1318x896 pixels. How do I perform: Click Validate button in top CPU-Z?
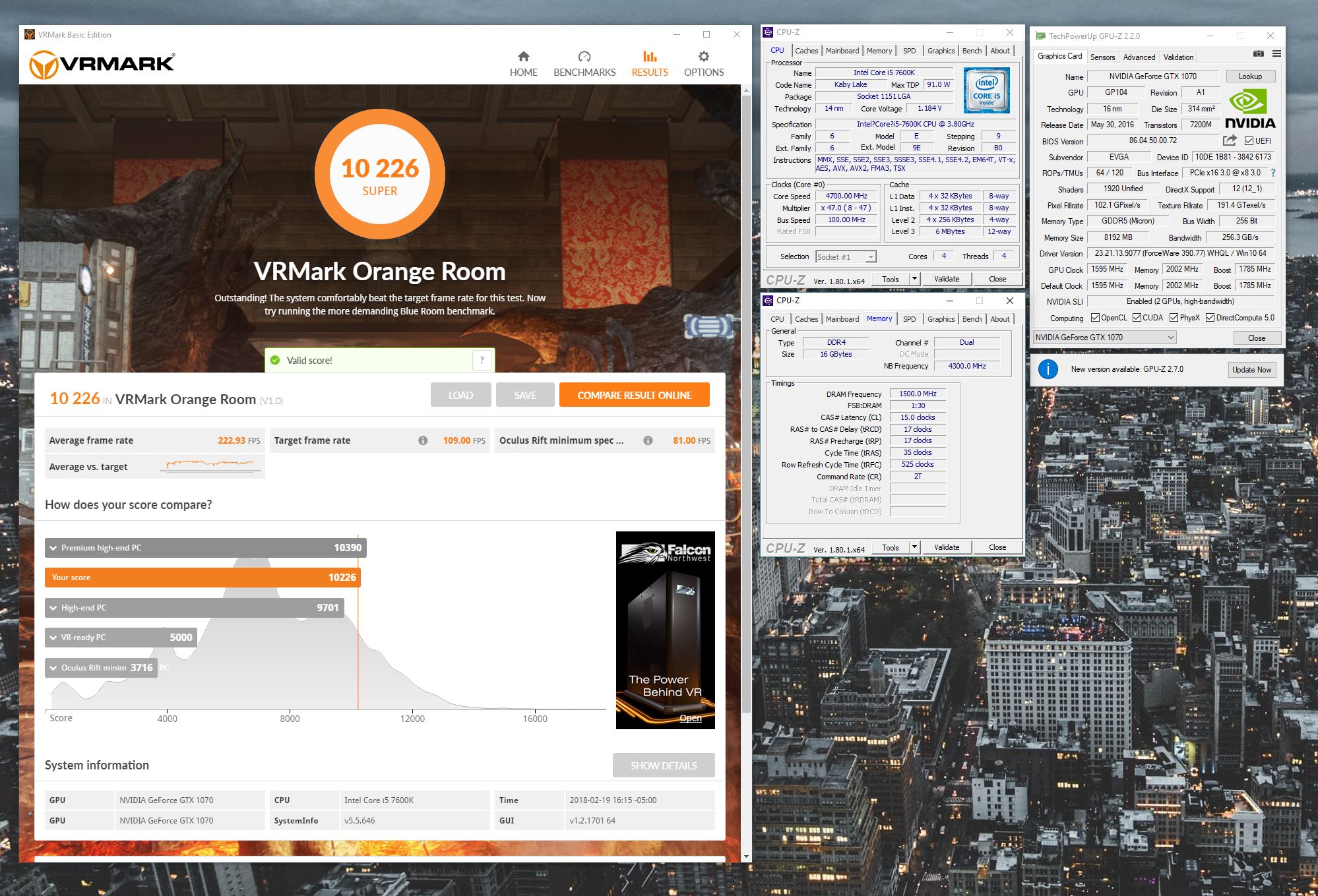947,279
